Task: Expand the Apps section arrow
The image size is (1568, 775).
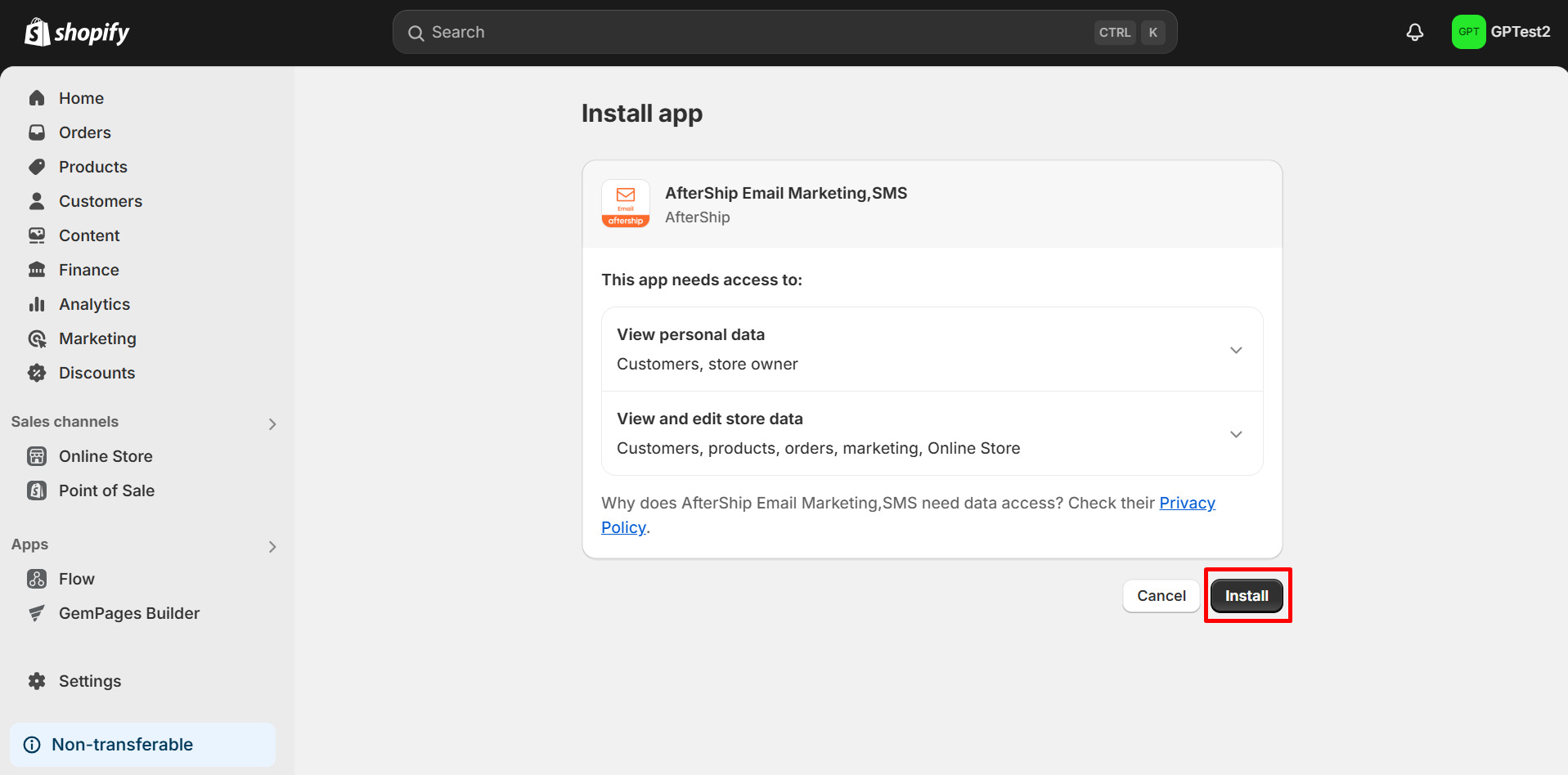Action: [x=272, y=546]
